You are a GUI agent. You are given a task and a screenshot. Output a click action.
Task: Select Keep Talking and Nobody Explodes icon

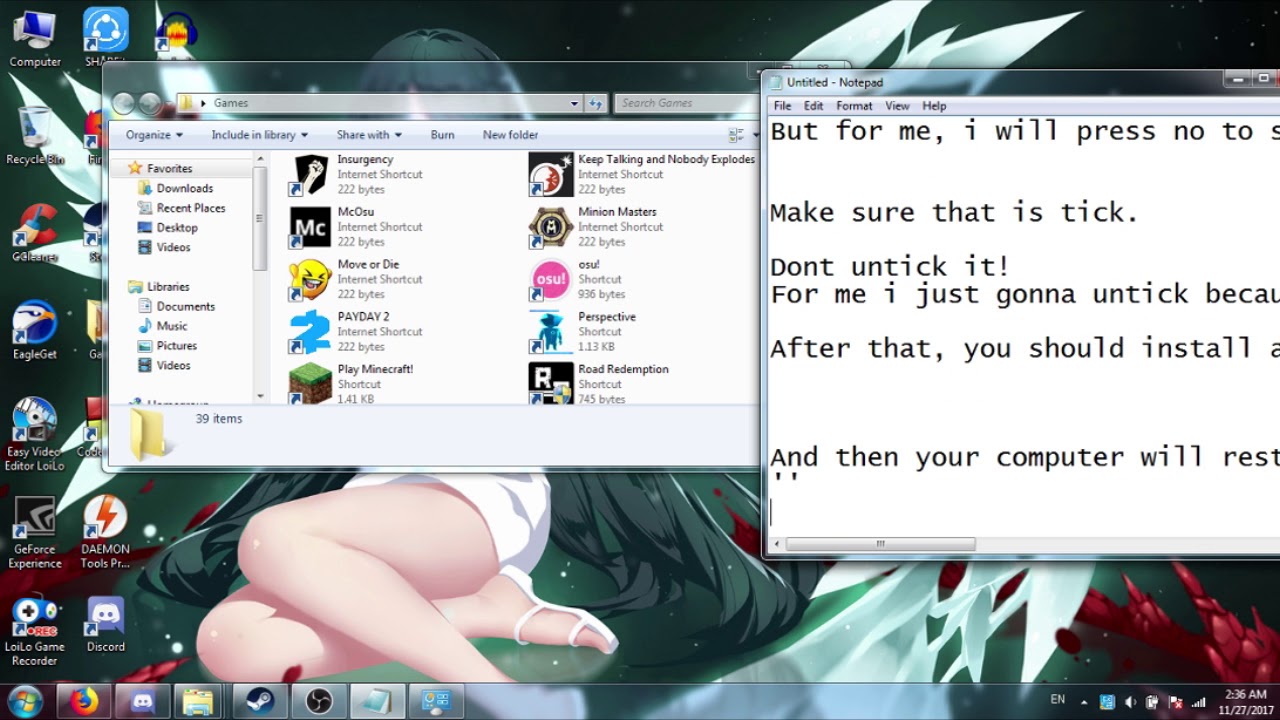point(551,175)
